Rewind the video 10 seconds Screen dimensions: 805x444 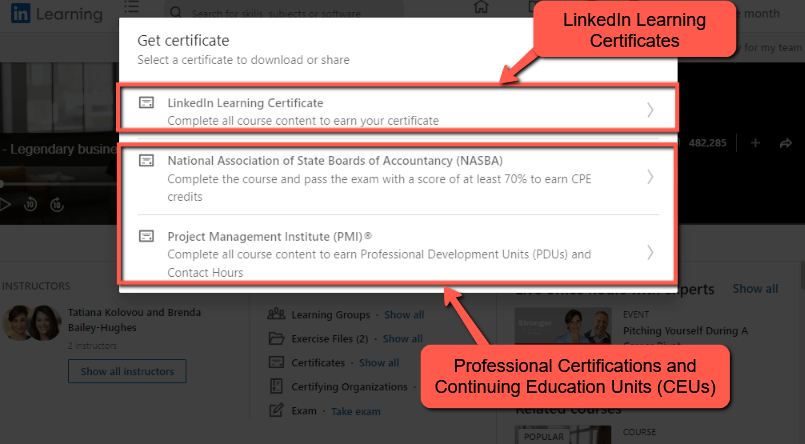pos(30,204)
